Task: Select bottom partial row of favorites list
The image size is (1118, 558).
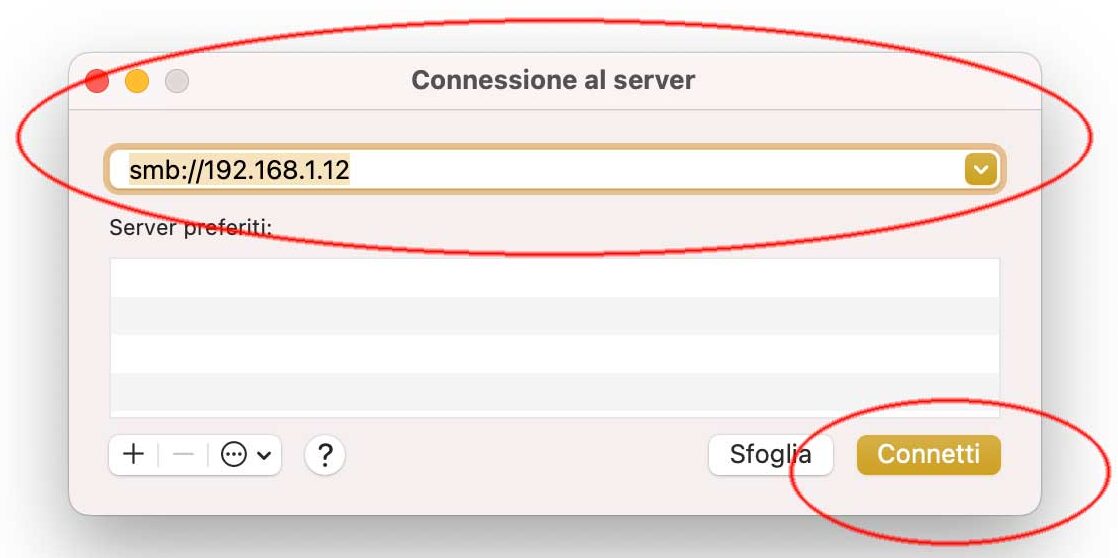Action: pos(555,414)
